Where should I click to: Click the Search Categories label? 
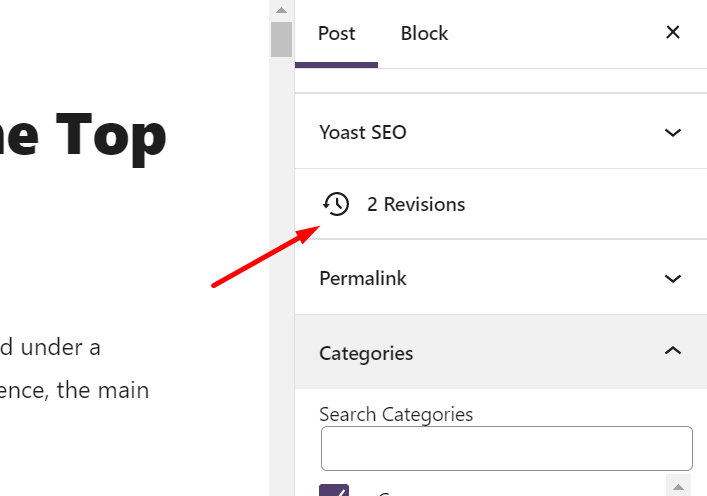click(x=396, y=414)
